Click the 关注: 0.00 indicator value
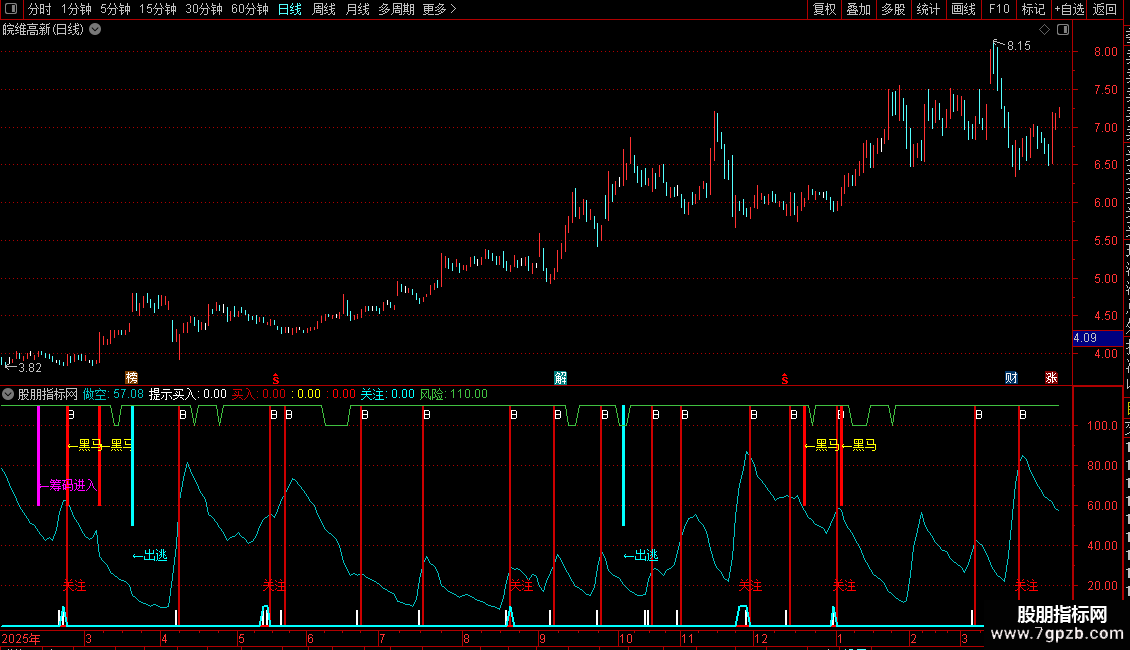This screenshot has height=650, width=1130. coord(388,394)
